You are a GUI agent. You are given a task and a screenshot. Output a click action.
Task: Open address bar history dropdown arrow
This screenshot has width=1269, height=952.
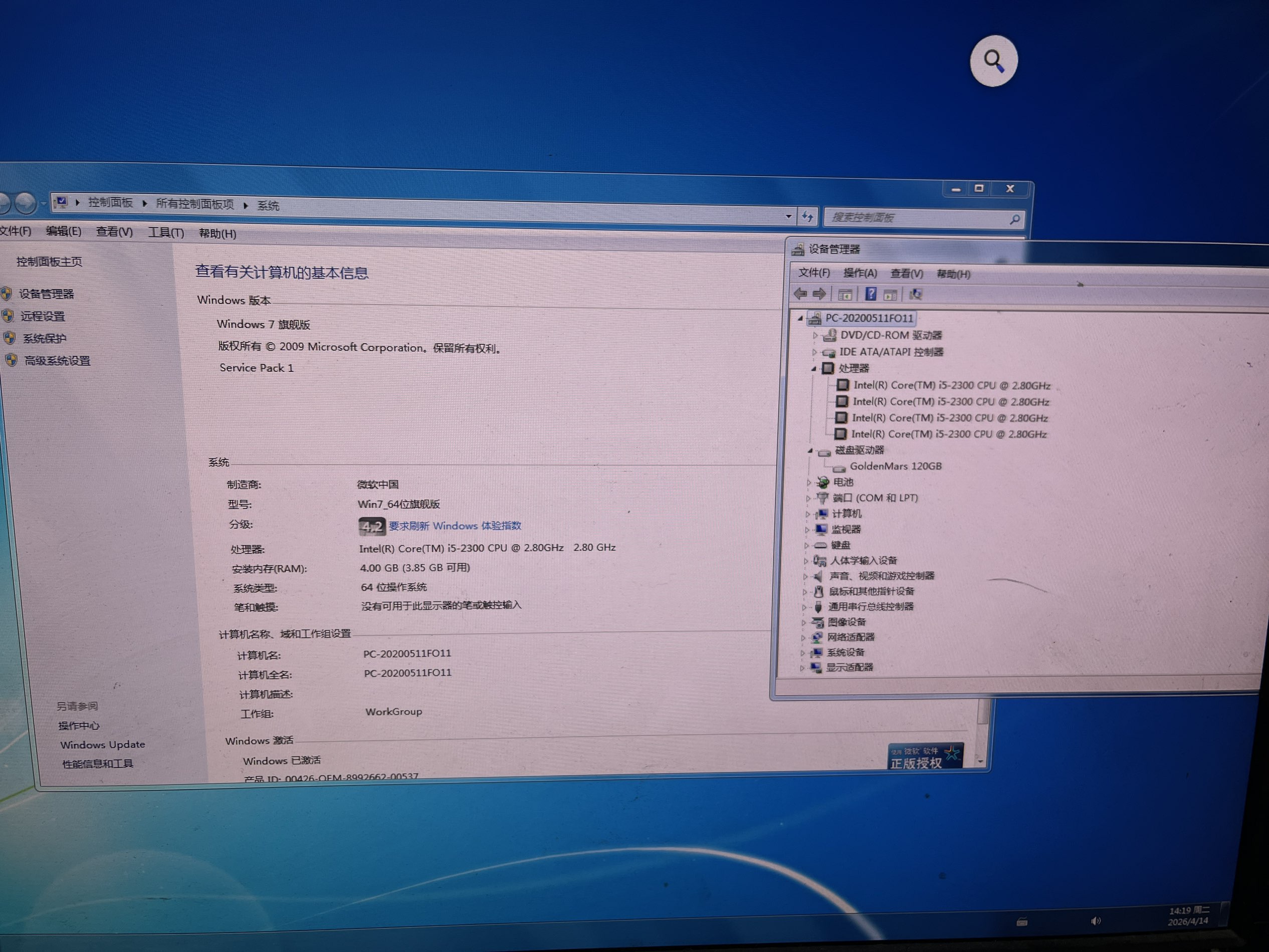788,217
